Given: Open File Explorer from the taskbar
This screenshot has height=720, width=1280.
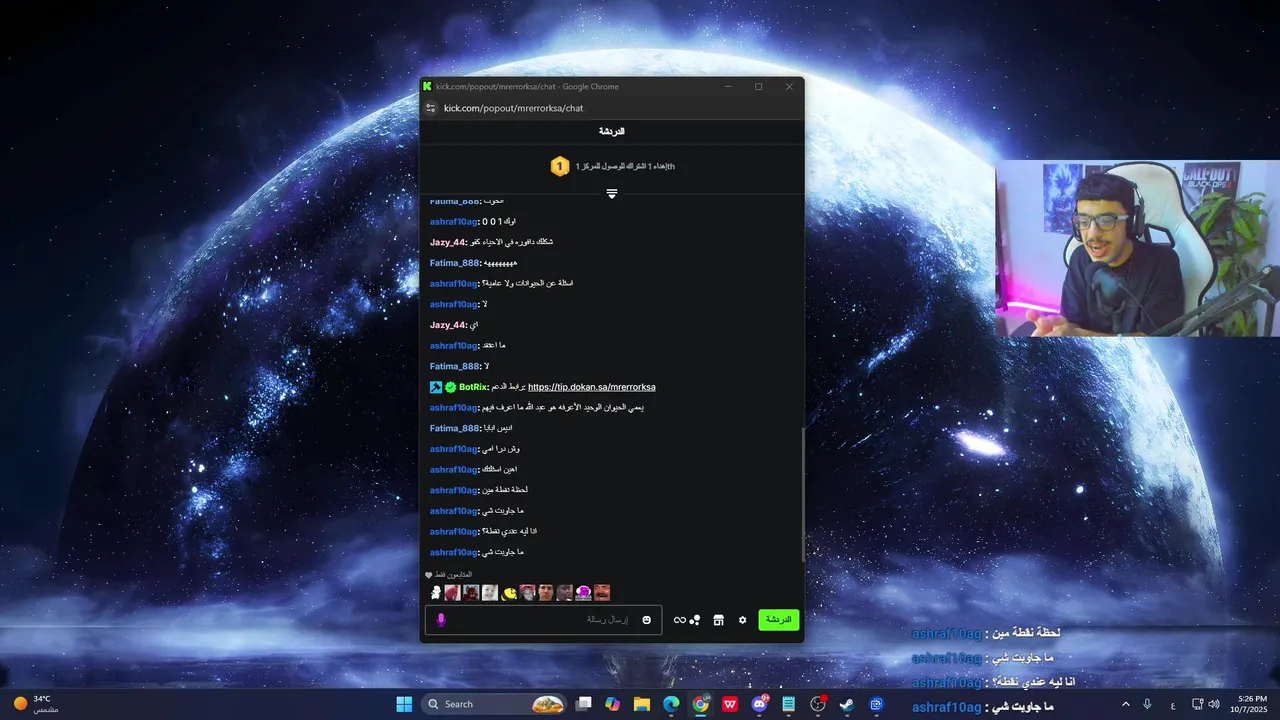Looking at the screenshot, I should point(642,704).
